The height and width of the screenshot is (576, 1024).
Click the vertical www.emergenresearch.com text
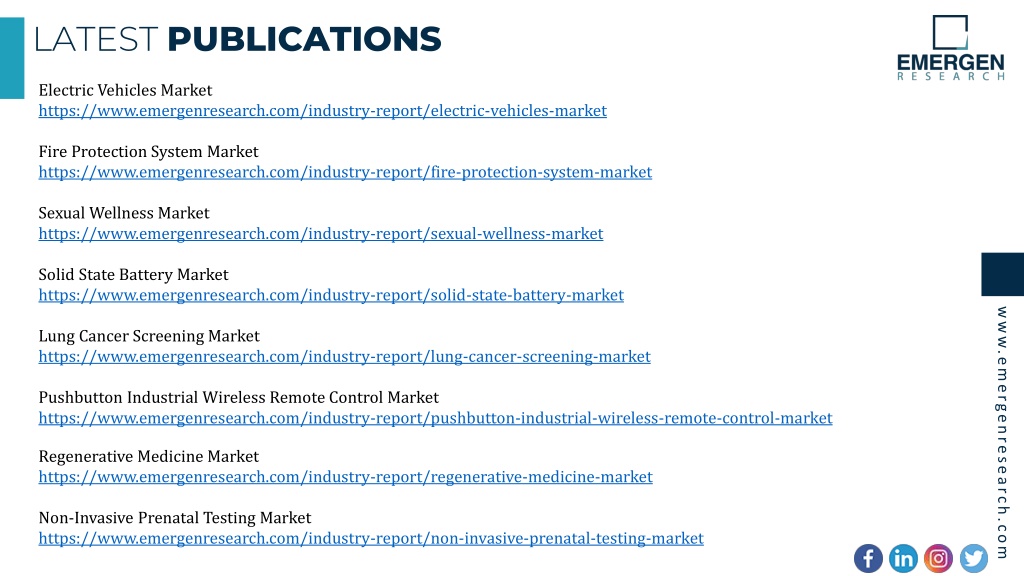tap(1002, 432)
